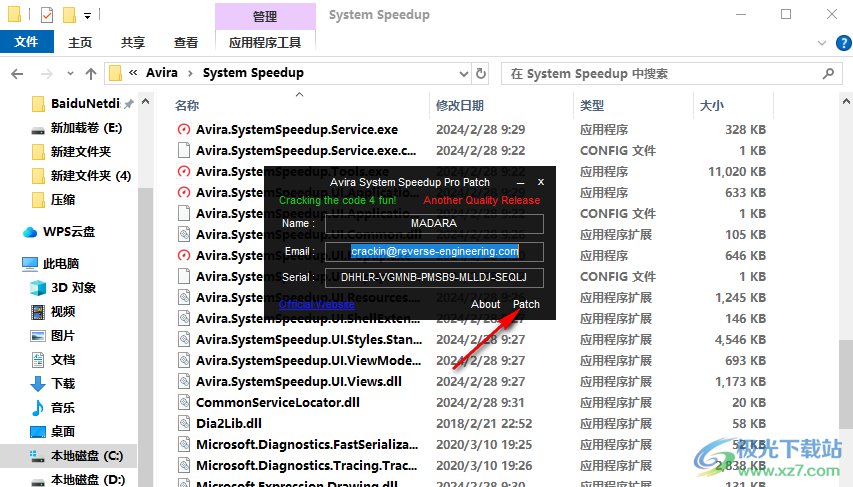The height and width of the screenshot is (487, 853).
Task: Select the Avira.SystemSpeedup.UI.ViewMode... file
Action: pos(308,361)
